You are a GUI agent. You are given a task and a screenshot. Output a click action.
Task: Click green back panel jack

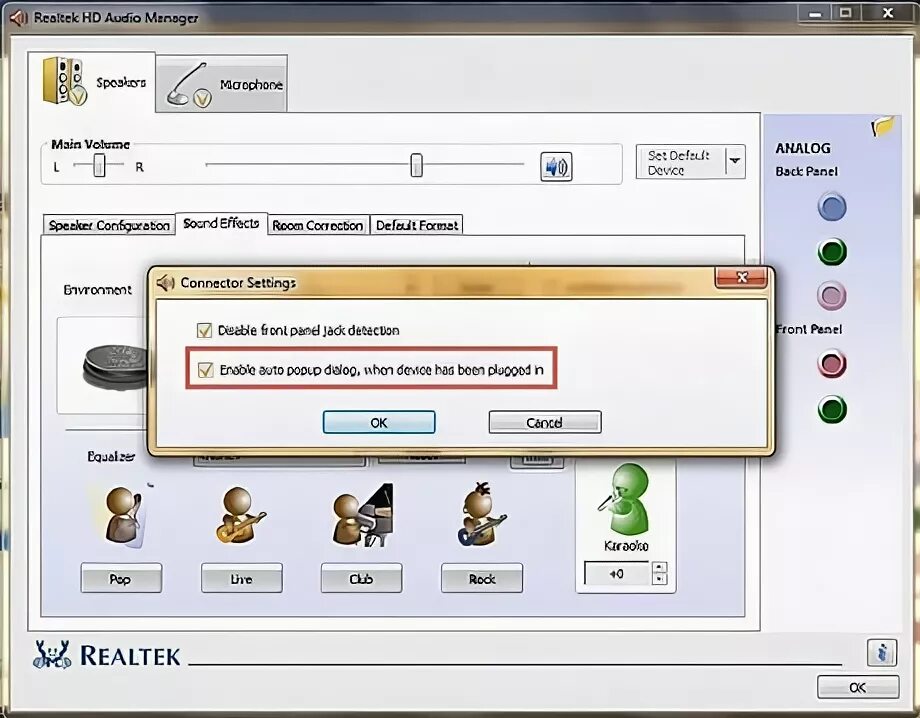(x=832, y=252)
